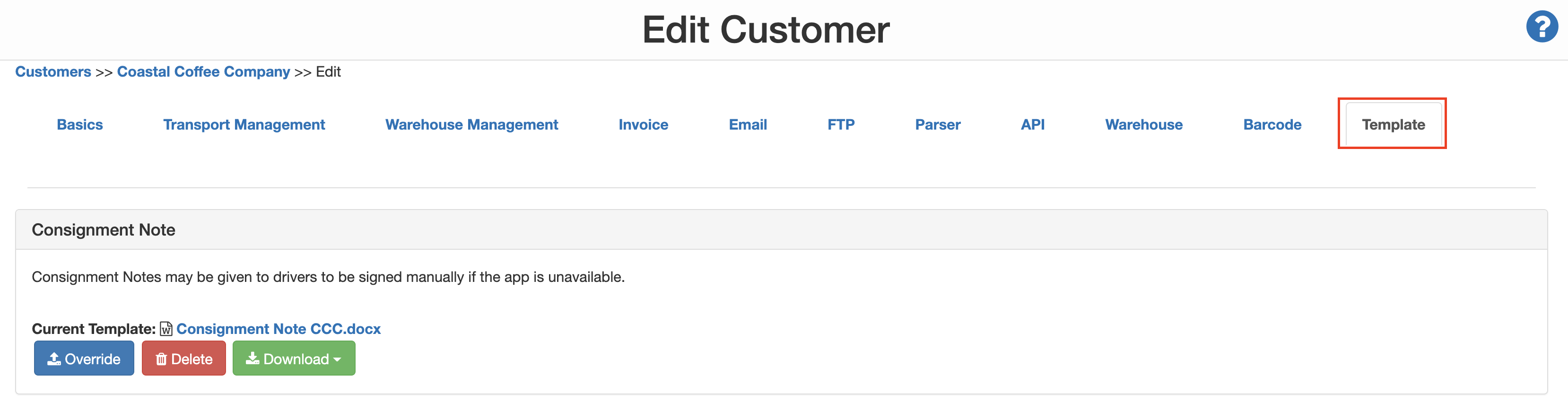Switch to the Warehouse tab
The height and width of the screenshot is (403, 1568).
coord(1144,125)
